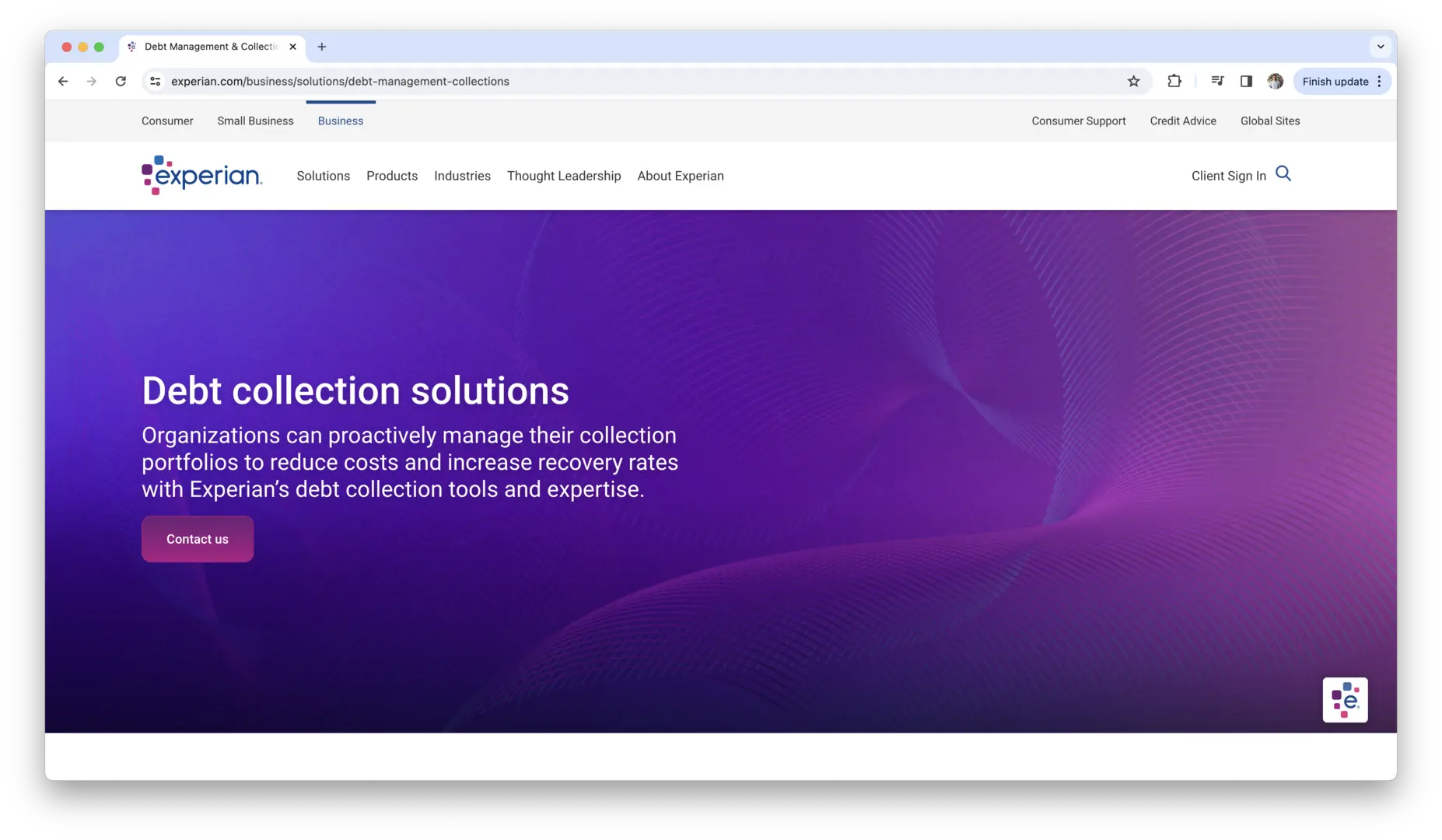The width and height of the screenshot is (1442, 840).
Task: Open the Global Sites link
Action: 1270,121
